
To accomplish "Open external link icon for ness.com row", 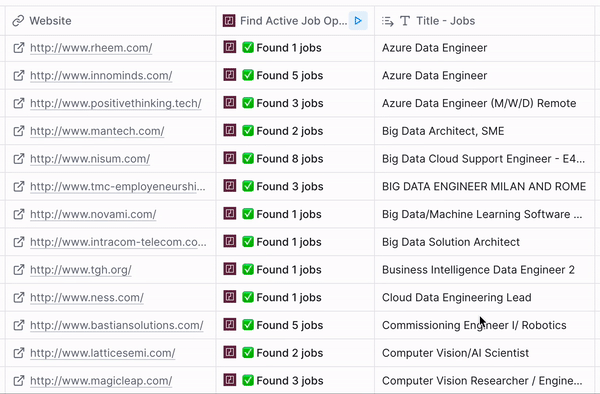I will (x=18, y=297).
